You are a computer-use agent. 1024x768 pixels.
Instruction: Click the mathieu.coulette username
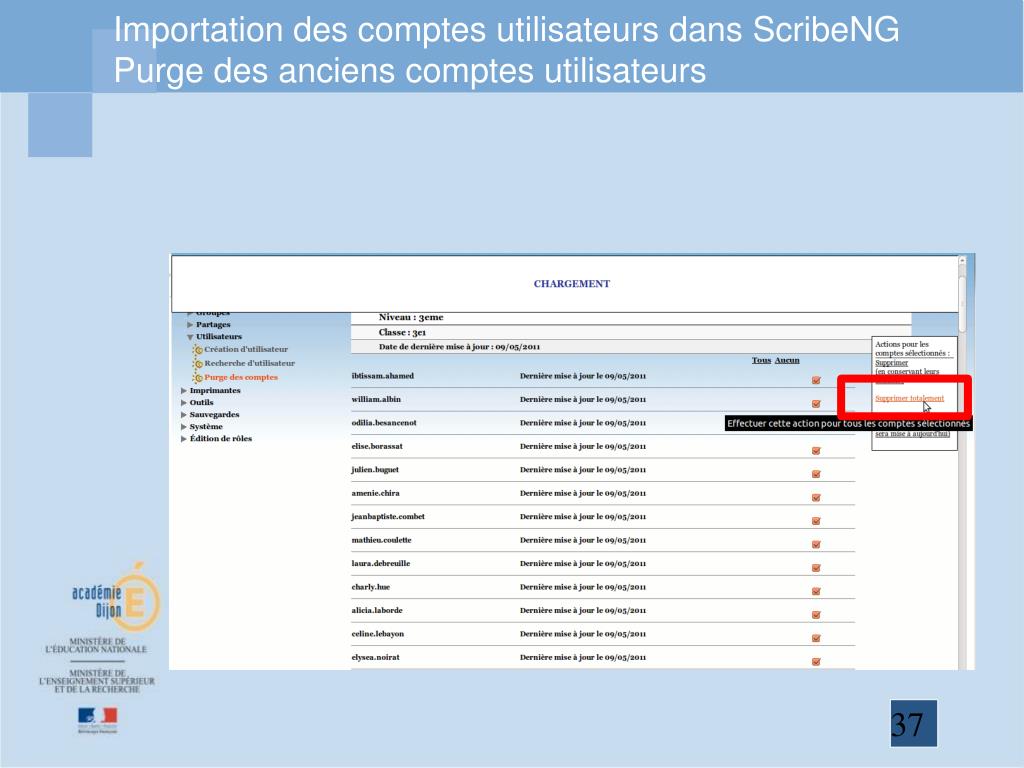[381, 541]
